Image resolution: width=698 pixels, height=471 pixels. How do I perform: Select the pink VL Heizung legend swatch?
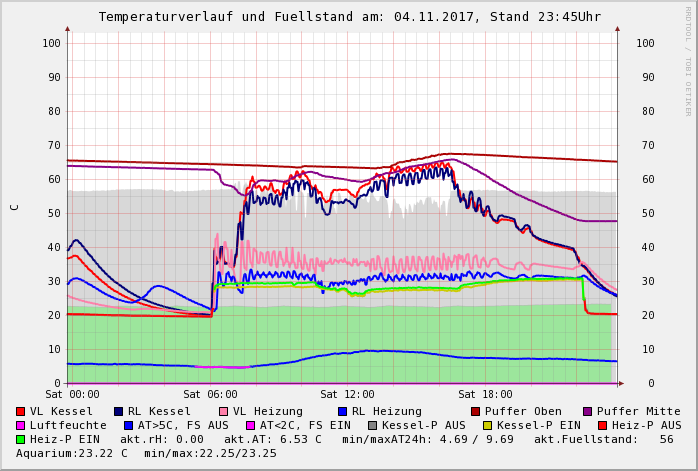(x=224, y=411)
